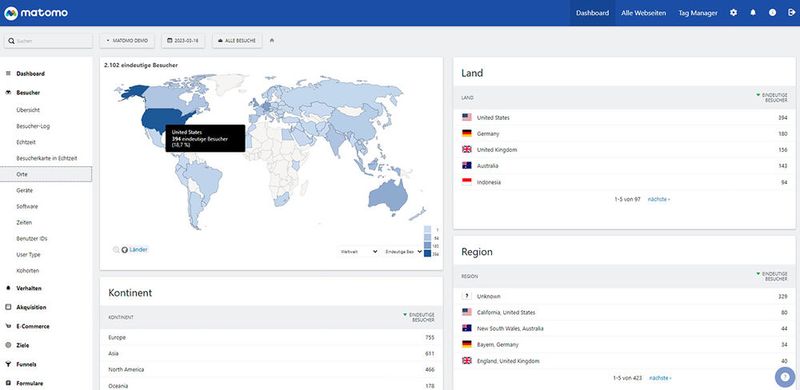Open Alle Webseiten in top navigation
The image size is (800, 390).
point(643,13)
